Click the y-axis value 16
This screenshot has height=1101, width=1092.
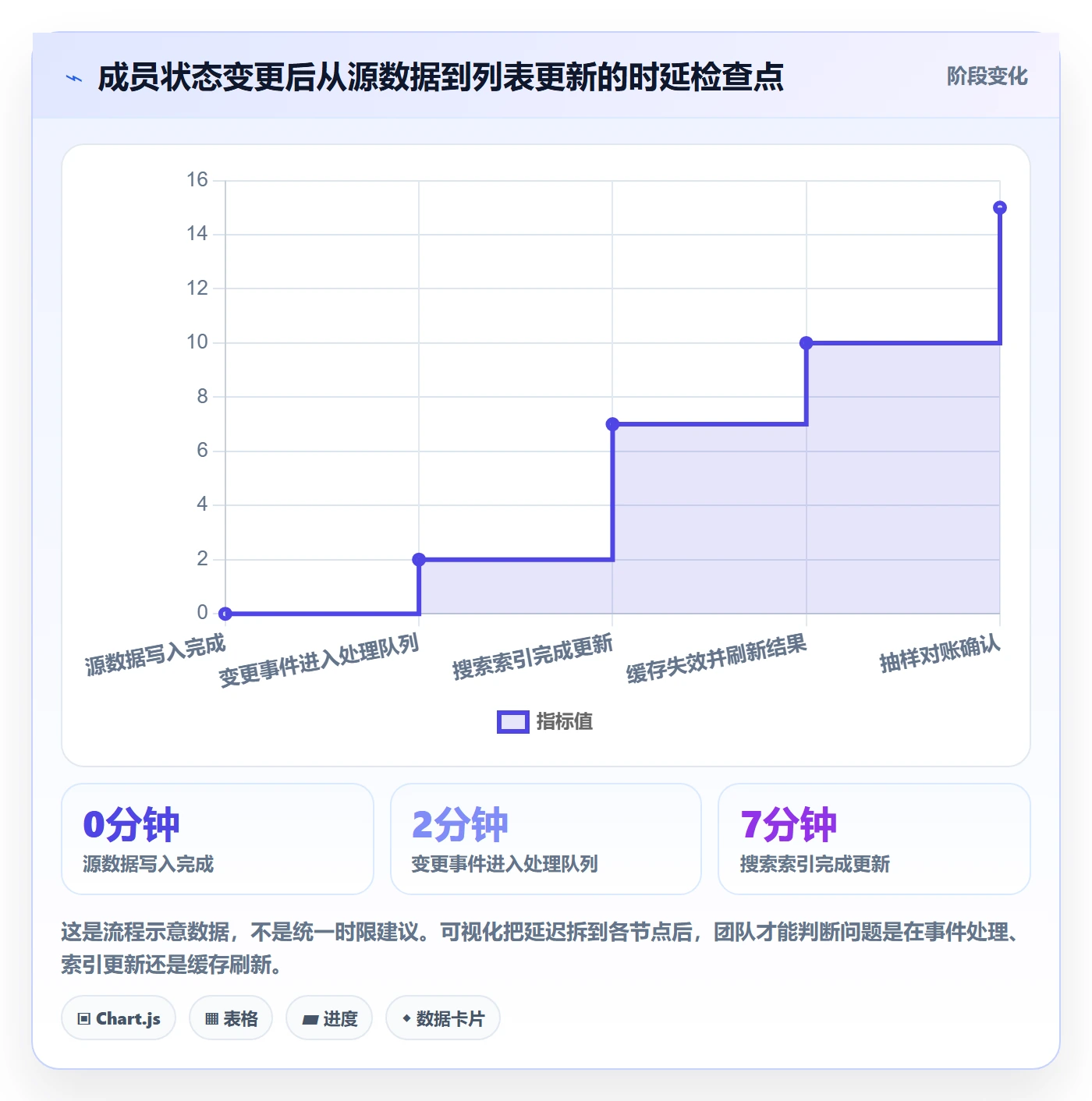click(197, 180)
